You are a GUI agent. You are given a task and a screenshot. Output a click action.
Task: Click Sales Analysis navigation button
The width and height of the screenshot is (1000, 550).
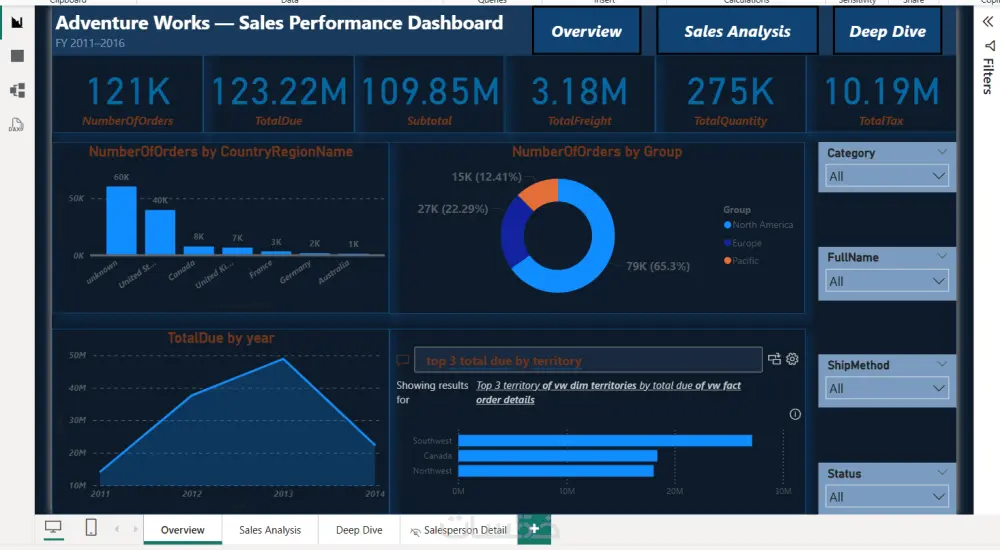pyautogui.click(x=737, y=31)
